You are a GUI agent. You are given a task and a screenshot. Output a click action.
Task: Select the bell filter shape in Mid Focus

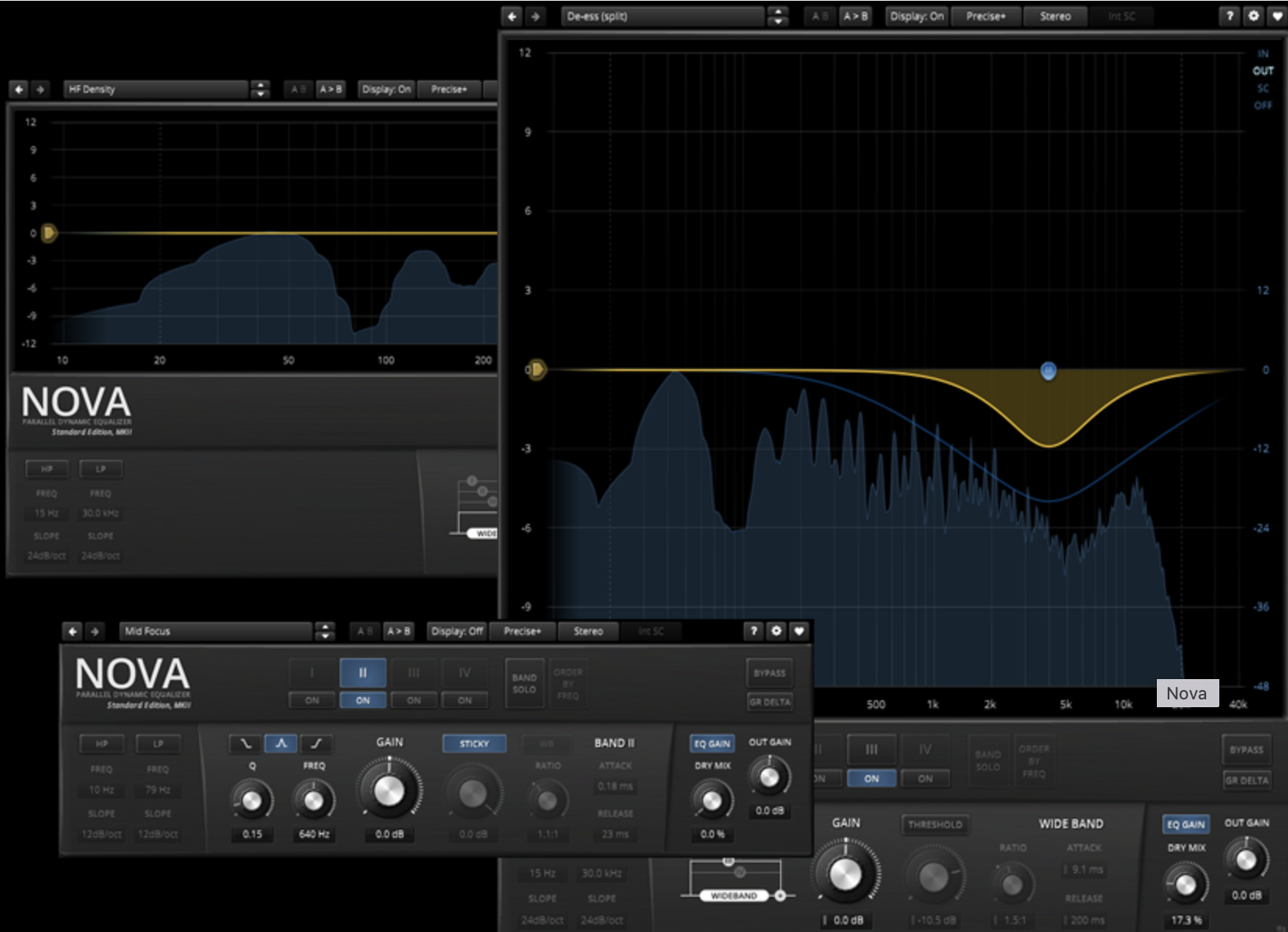point(281,743)
